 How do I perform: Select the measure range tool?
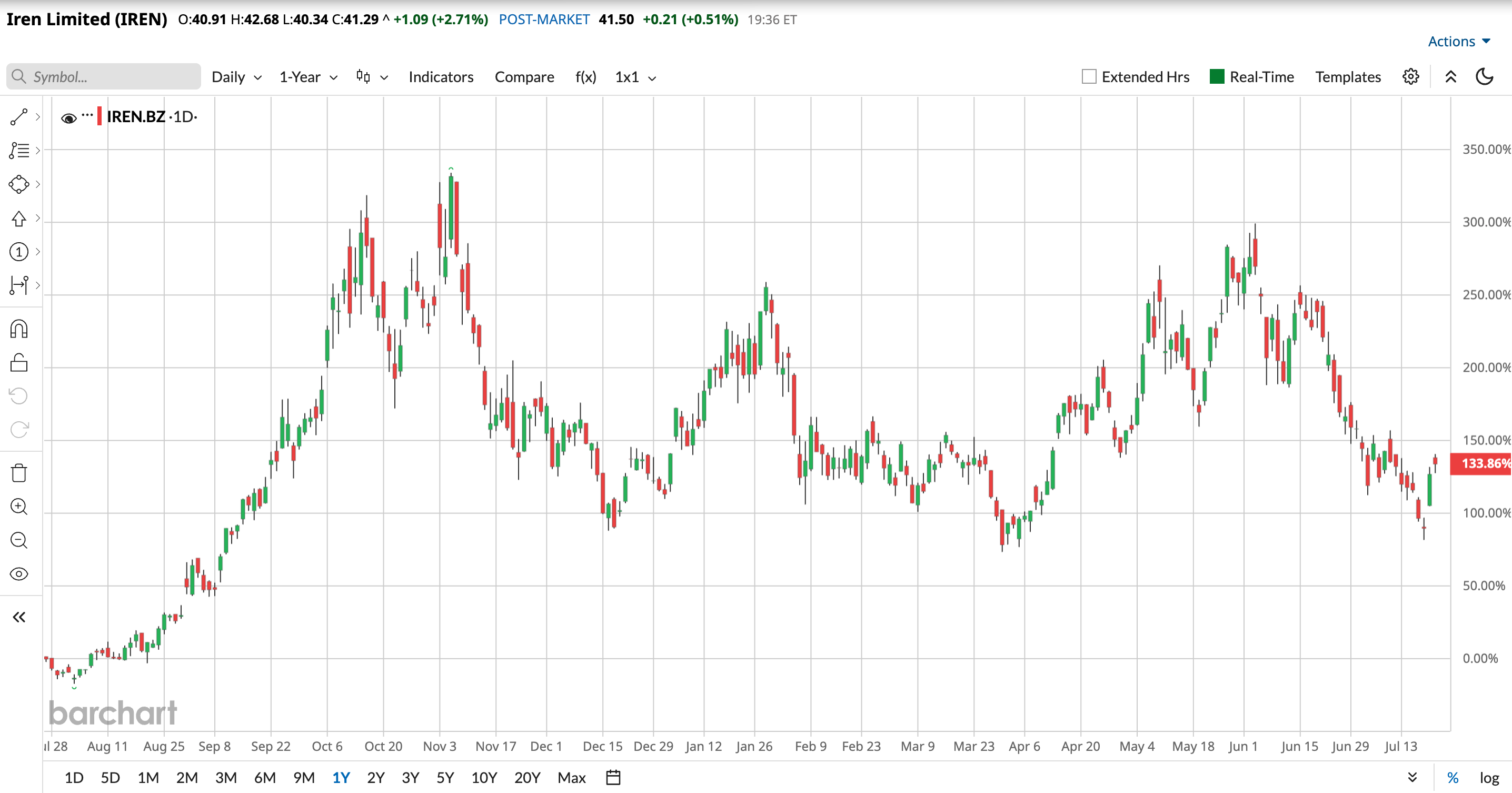tap(19, 285)
